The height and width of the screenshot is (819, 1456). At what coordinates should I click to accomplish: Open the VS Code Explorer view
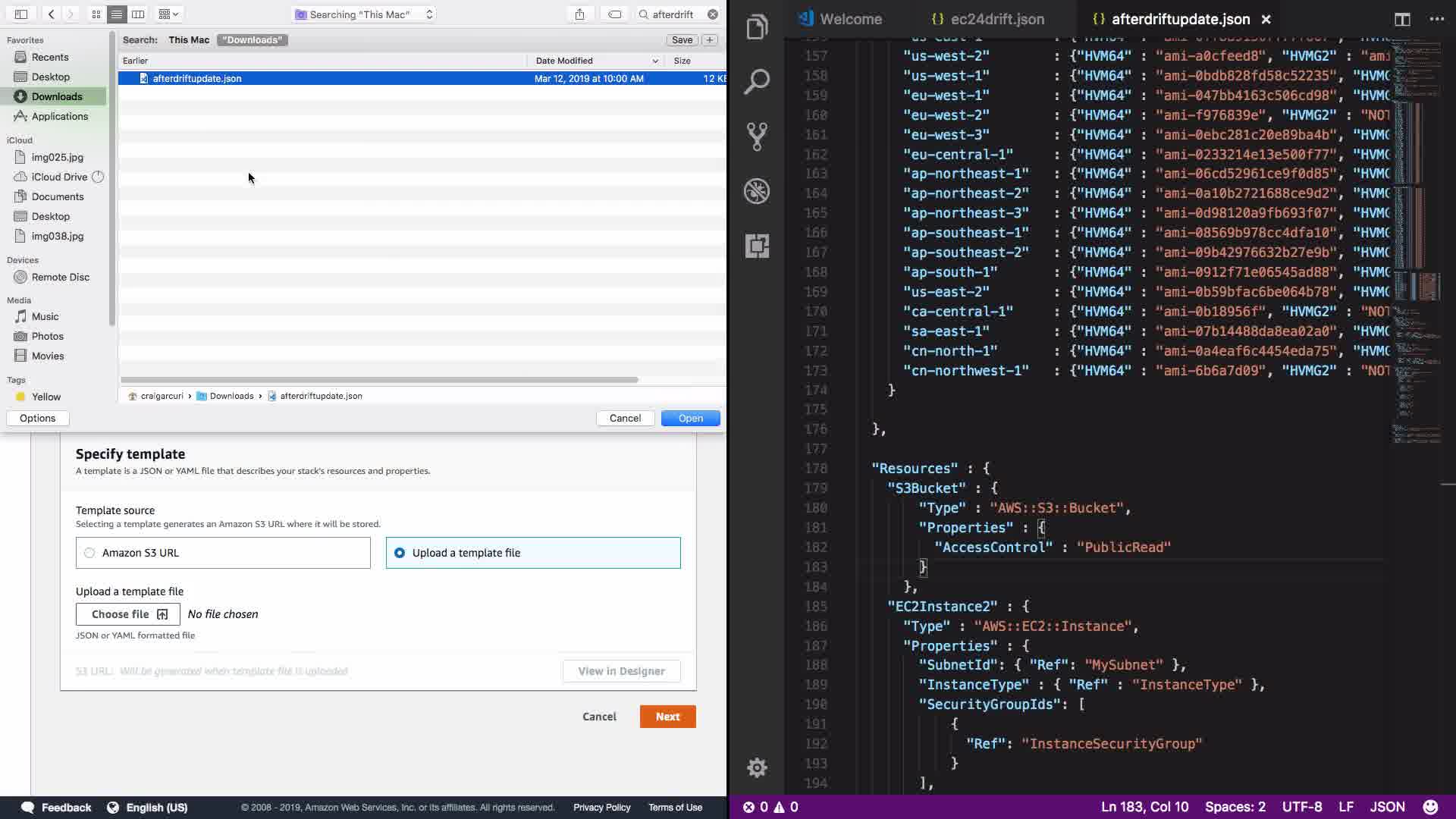[x=757, y=28]
